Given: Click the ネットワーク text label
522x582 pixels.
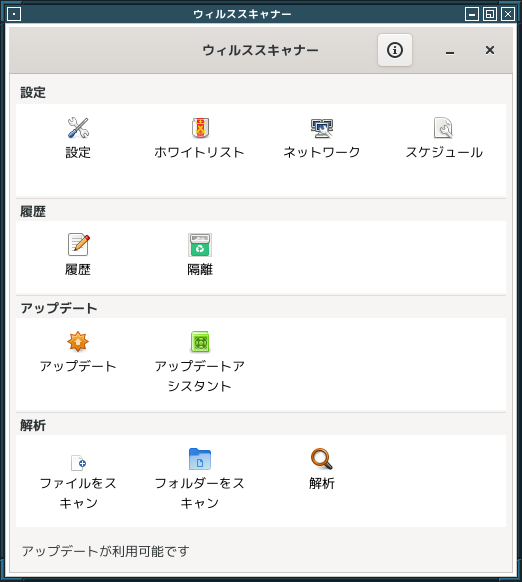Looking at the screenshot, I should coord(322,152).
